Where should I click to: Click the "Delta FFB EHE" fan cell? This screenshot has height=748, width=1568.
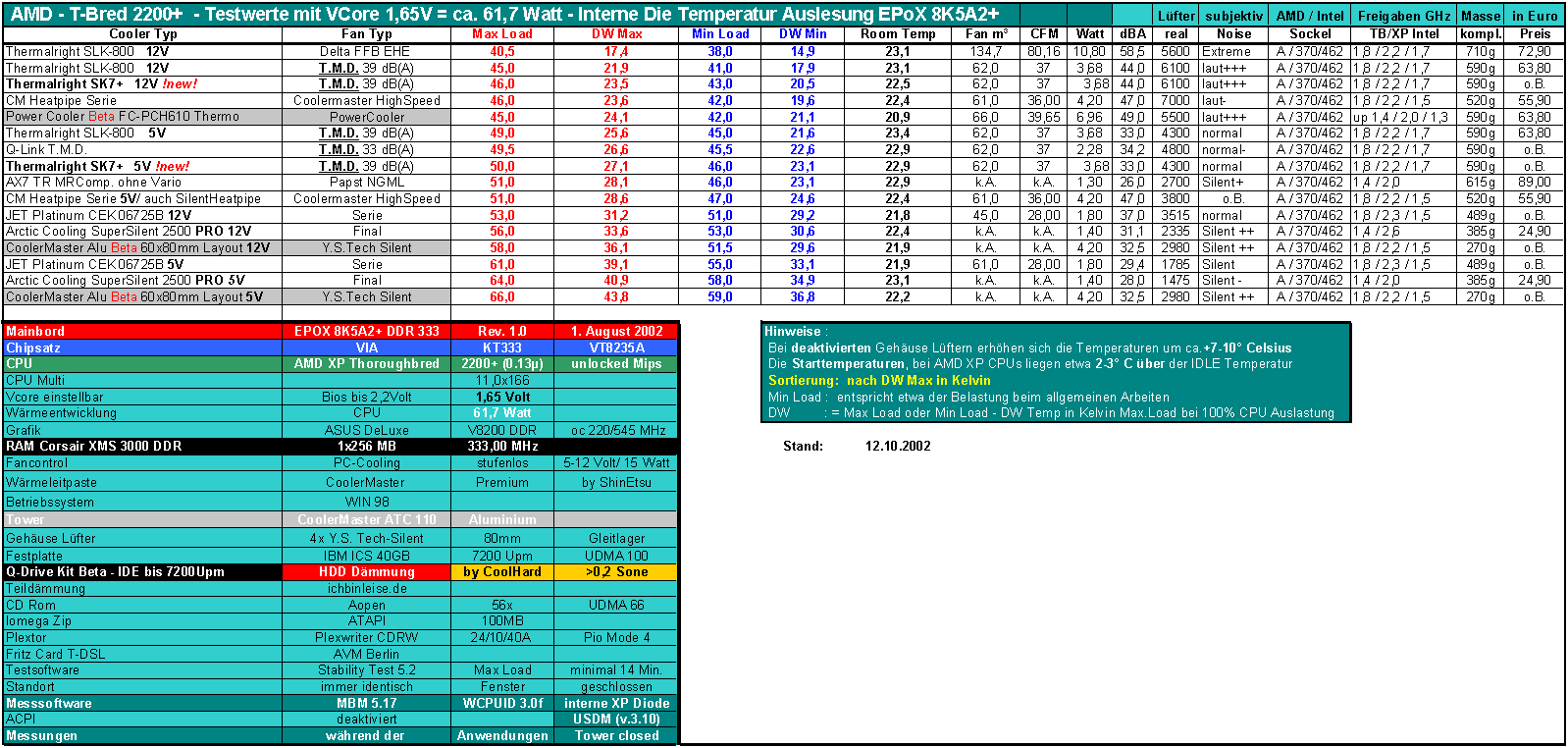click(367, 51)
